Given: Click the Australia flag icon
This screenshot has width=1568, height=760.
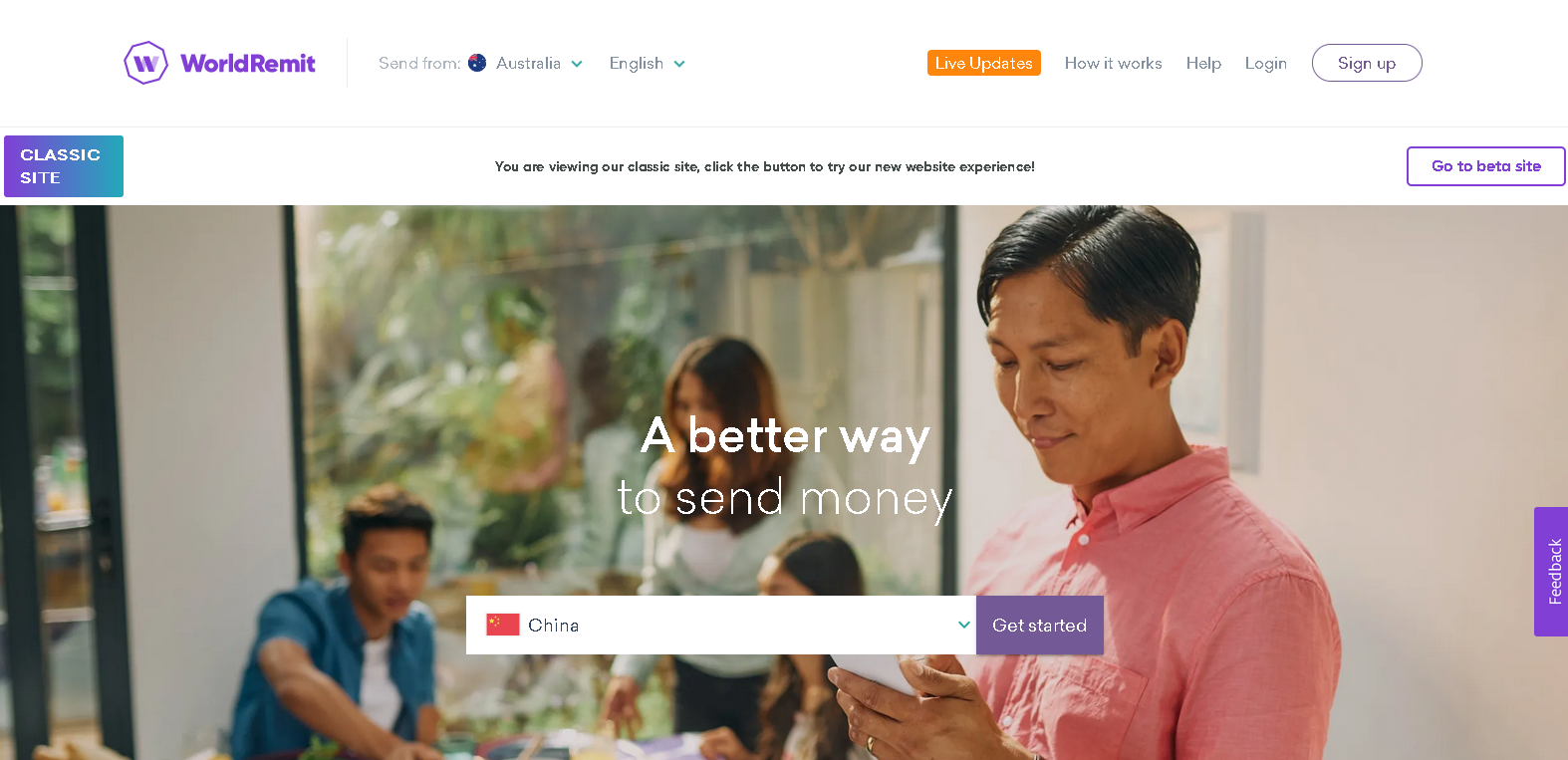Looking at the screenshot, I should tap(477, 63).
